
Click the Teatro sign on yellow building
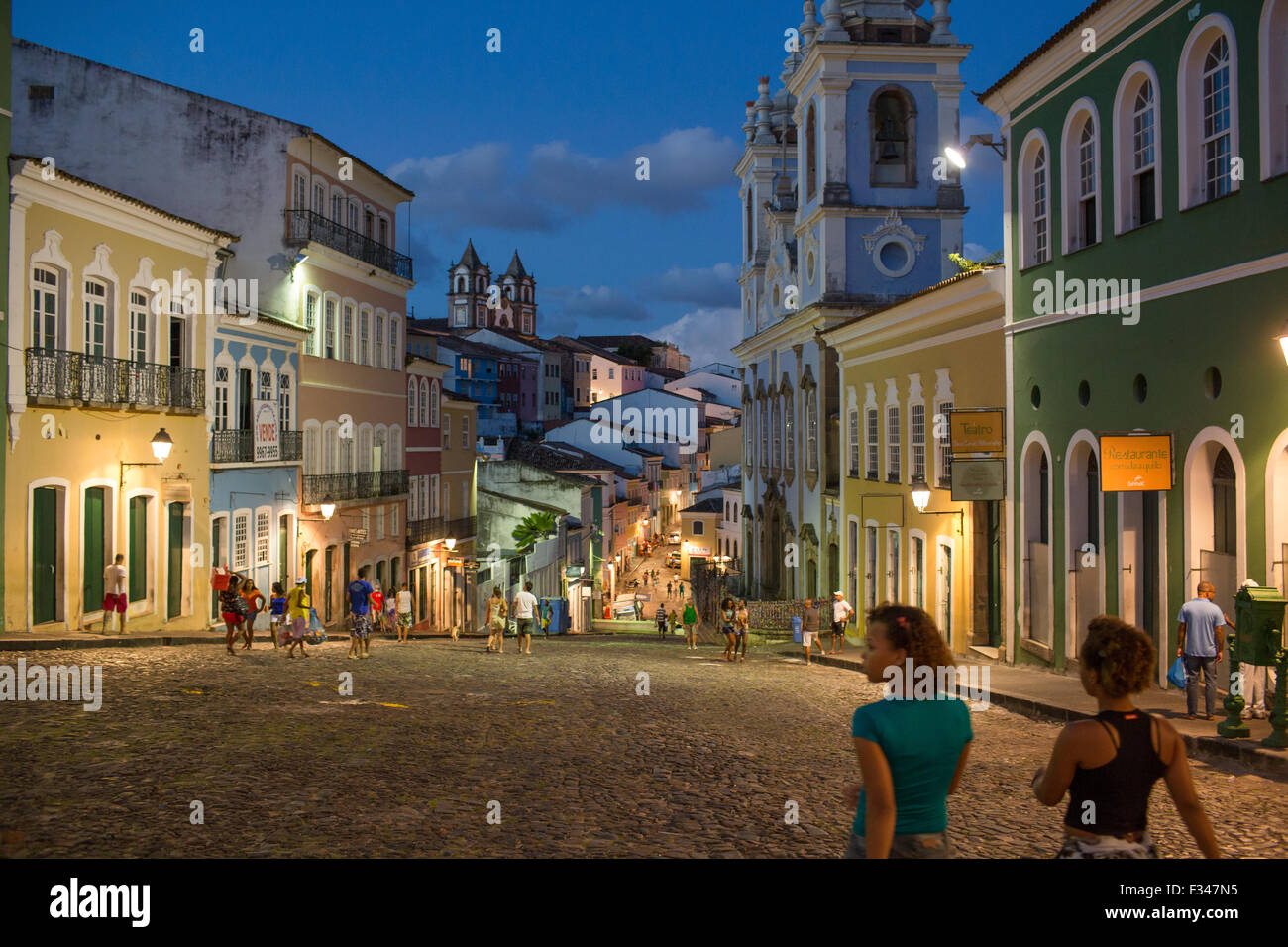point(976,432)
